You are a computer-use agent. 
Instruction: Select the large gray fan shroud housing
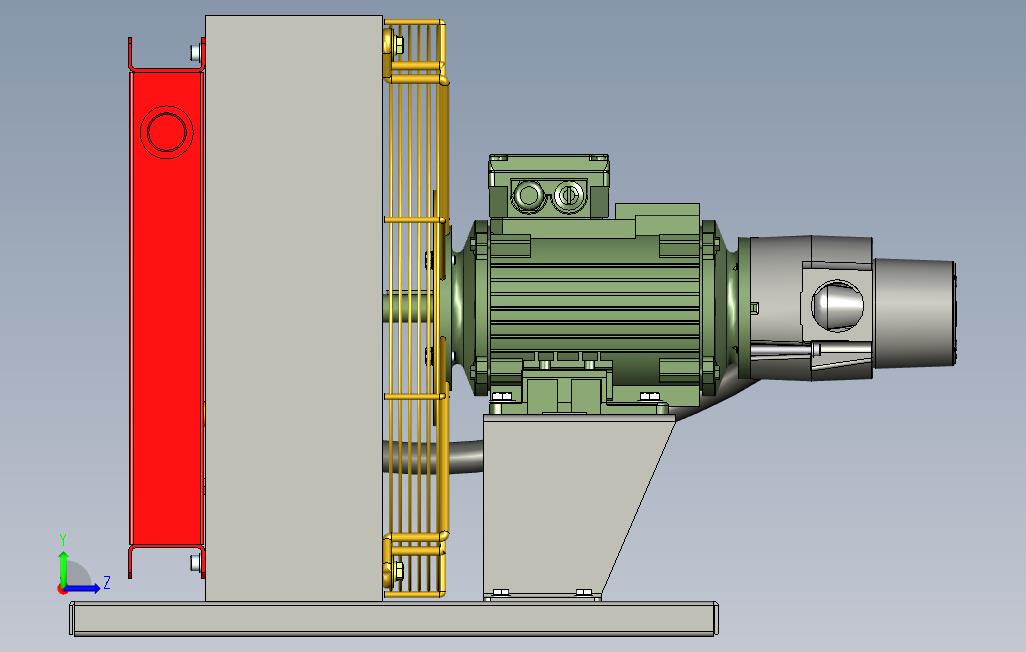(x=294, y=308)
